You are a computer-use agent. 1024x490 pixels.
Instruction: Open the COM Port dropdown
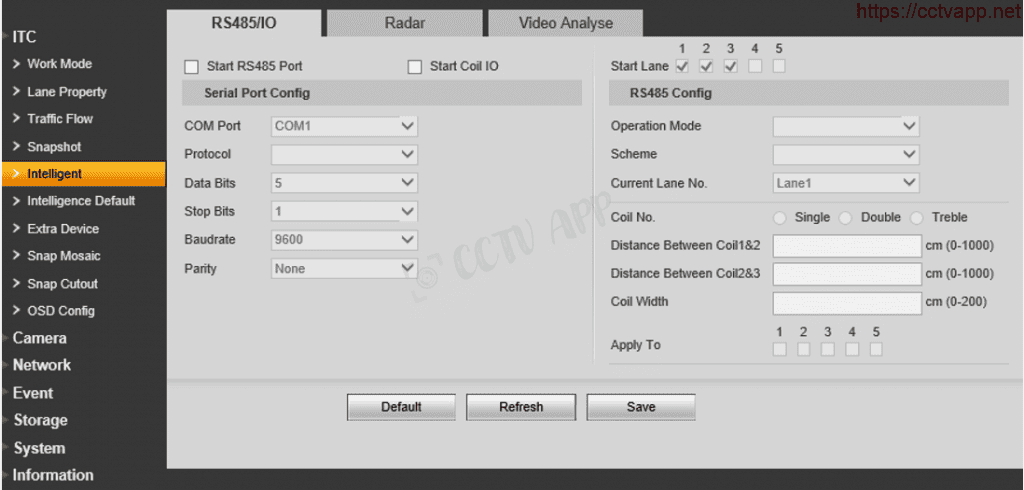point(344,127)
